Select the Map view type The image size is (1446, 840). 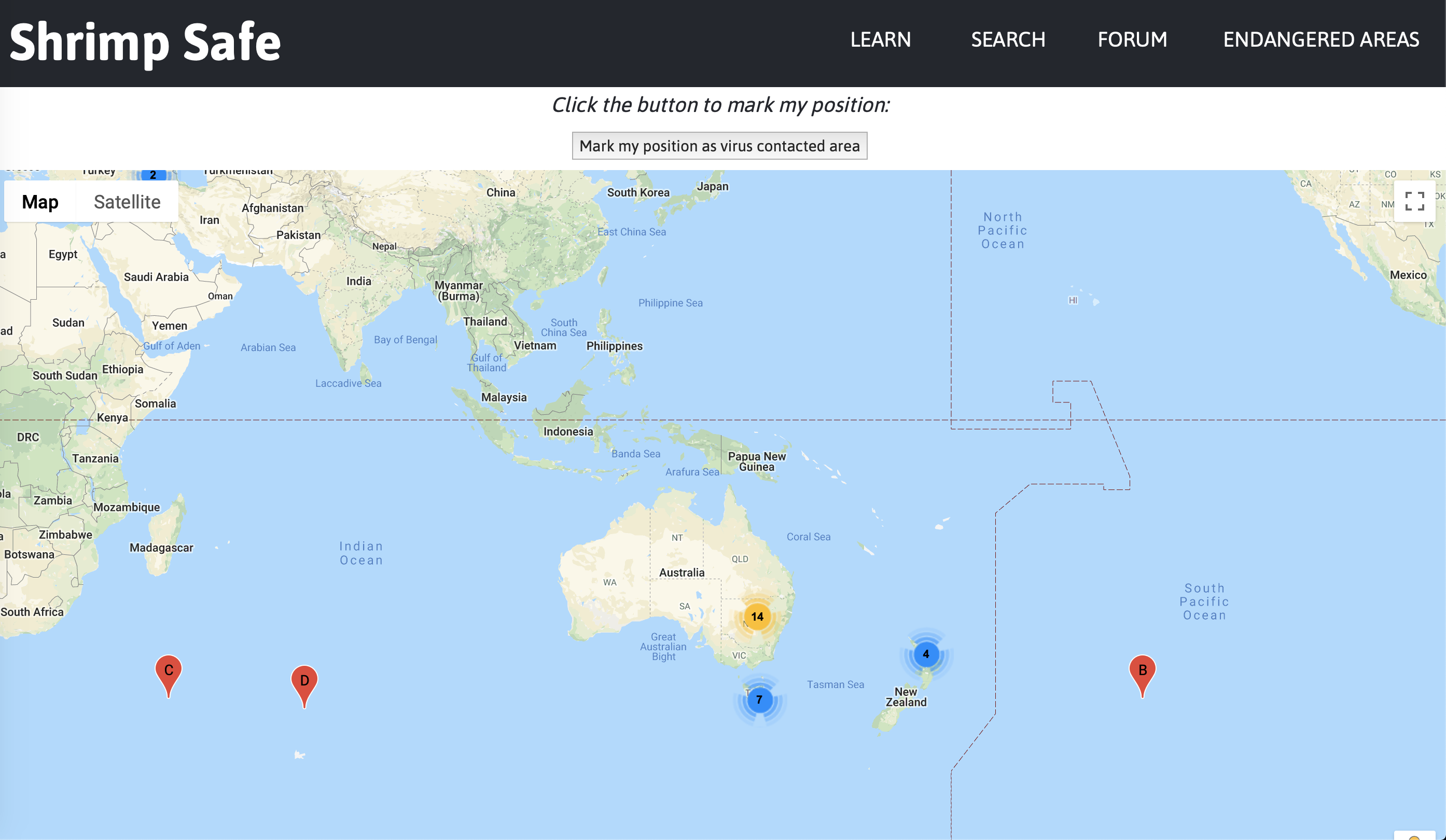(40, 202)
